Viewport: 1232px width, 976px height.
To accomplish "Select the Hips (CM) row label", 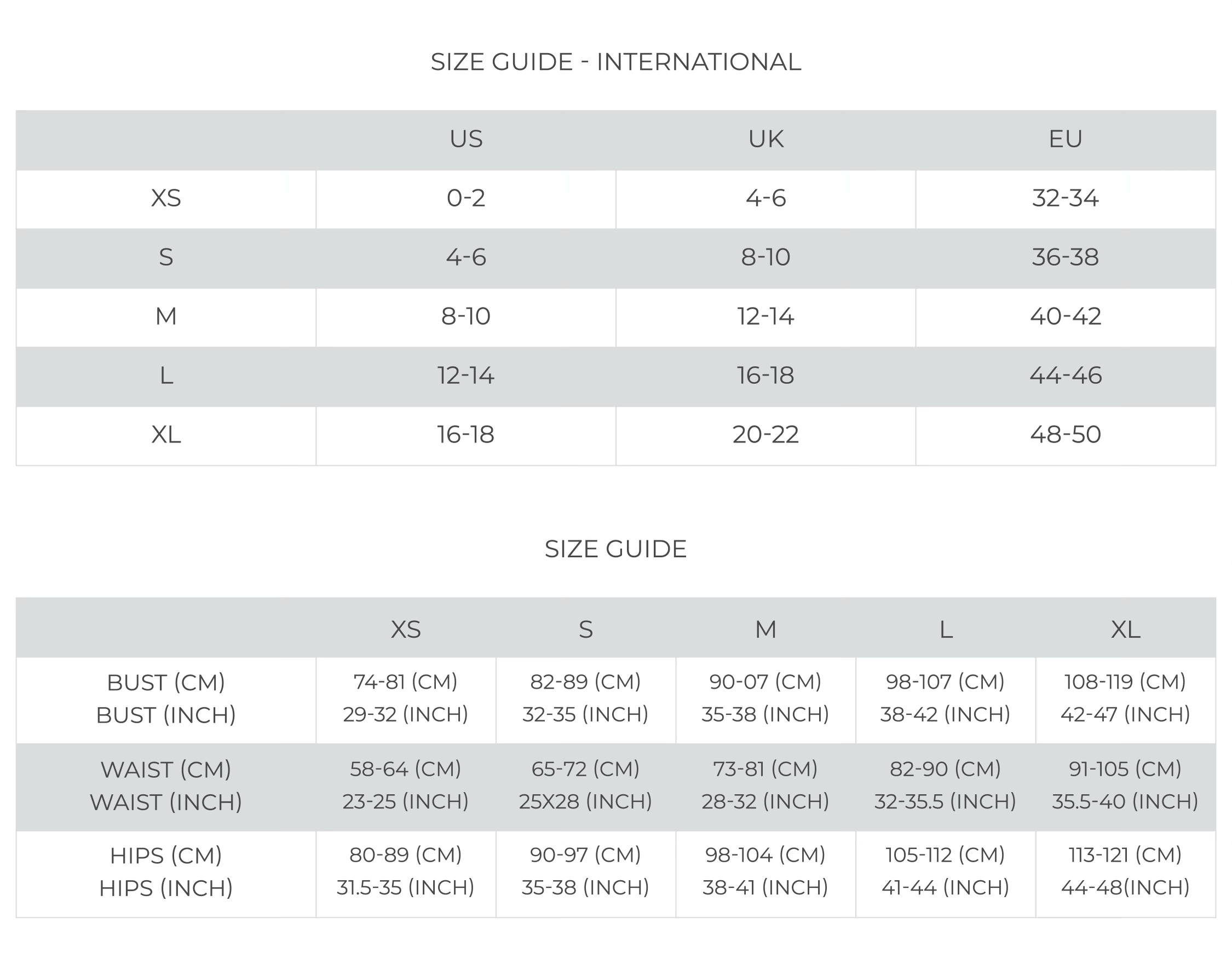I will coord(166,856).
